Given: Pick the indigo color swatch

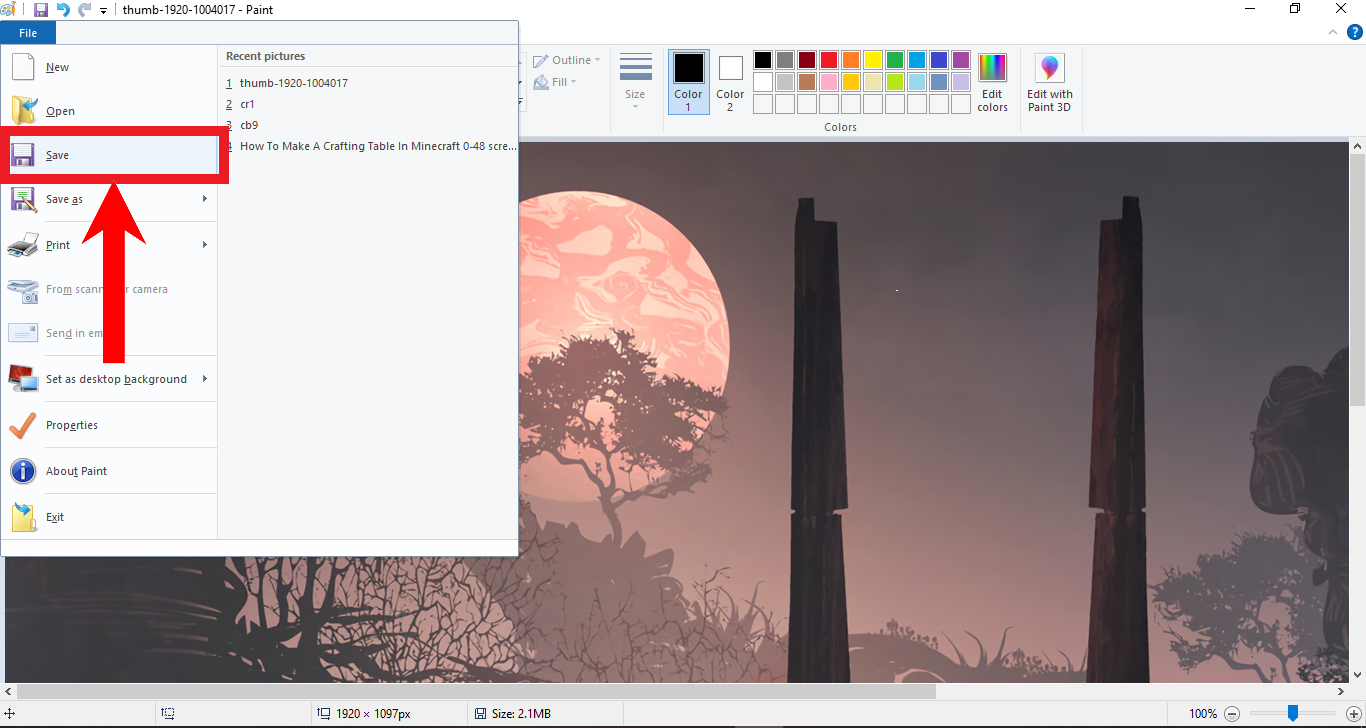Looking at the screenshot, I should pyautogui.click(x=939, y=60).
